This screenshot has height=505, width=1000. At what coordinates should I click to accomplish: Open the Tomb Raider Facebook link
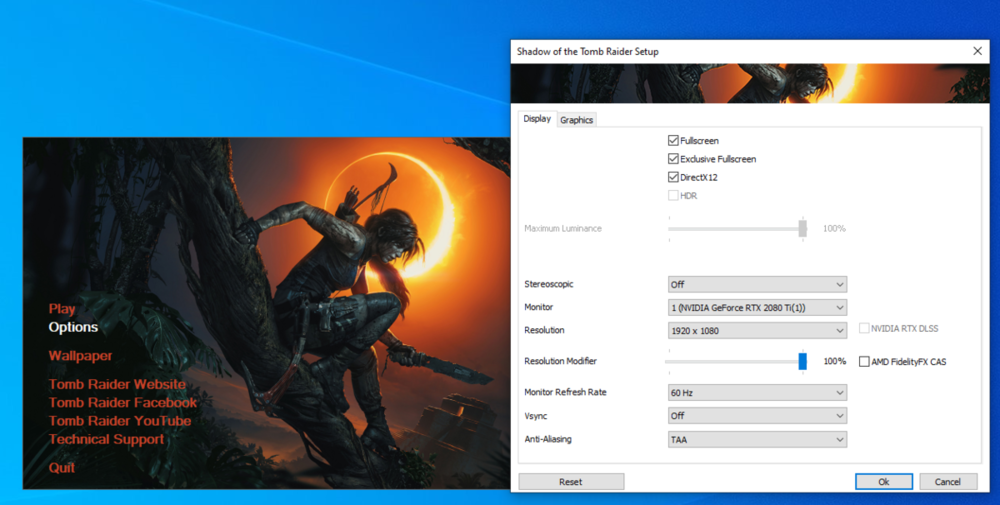point(123,403)
